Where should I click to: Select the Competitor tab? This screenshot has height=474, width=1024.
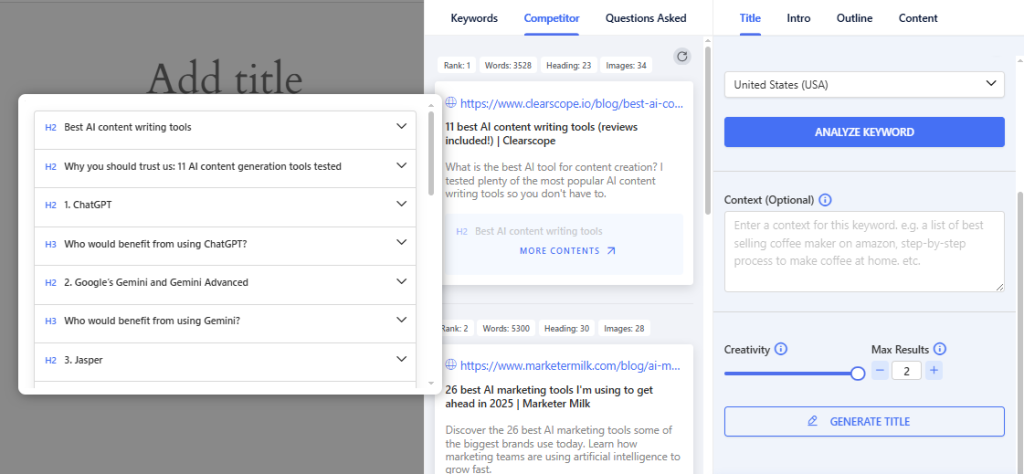pos(552,18)
